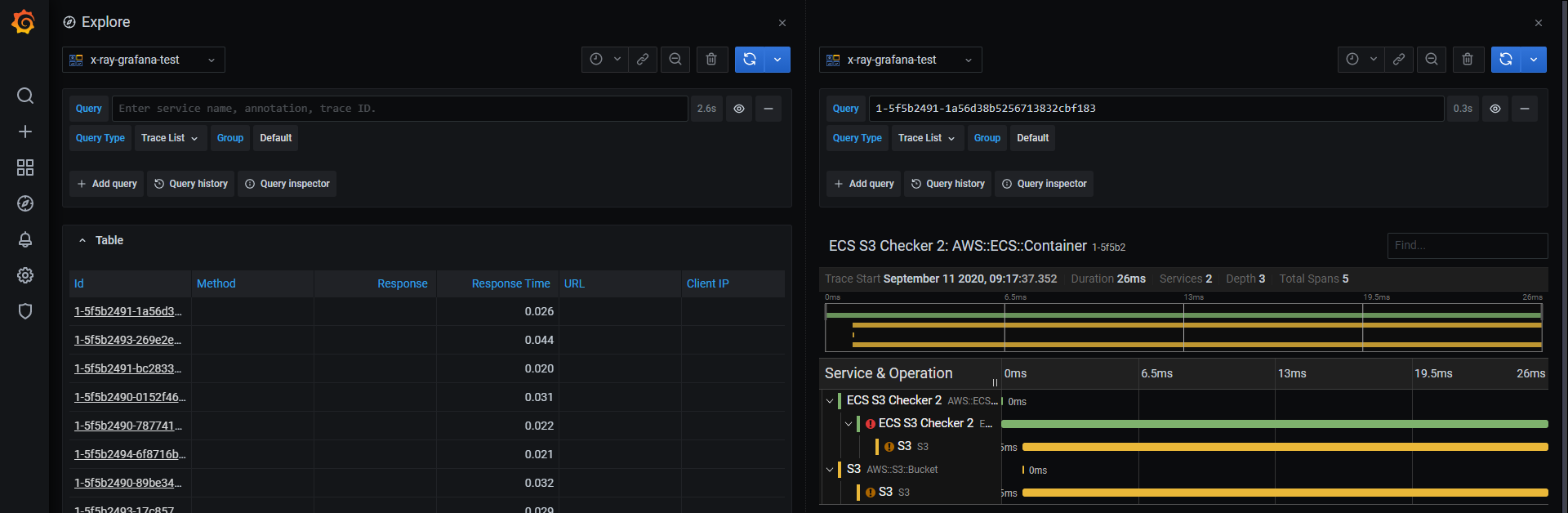
Task: Open Alerting bell icon in the sidebar
Action: click(x=25, y=239)
